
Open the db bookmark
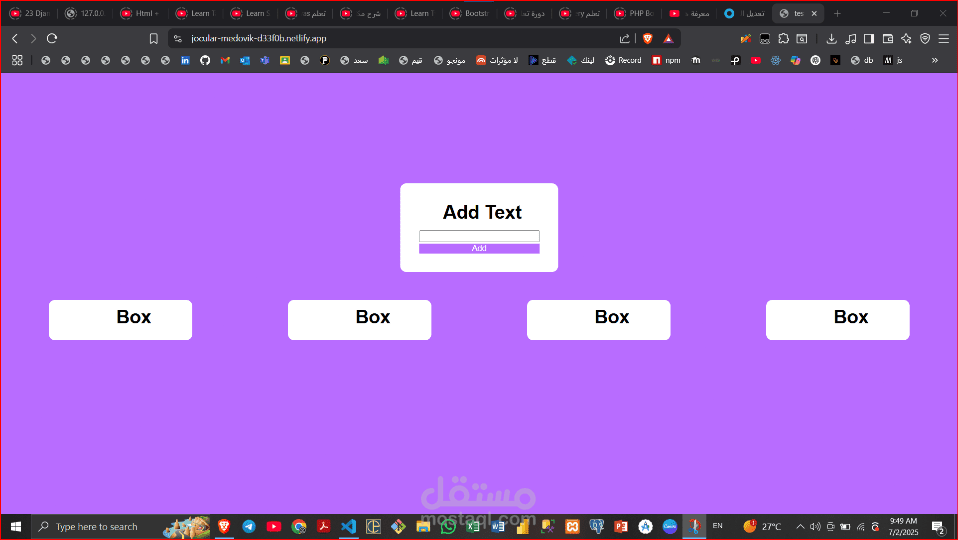click(862, 60)
